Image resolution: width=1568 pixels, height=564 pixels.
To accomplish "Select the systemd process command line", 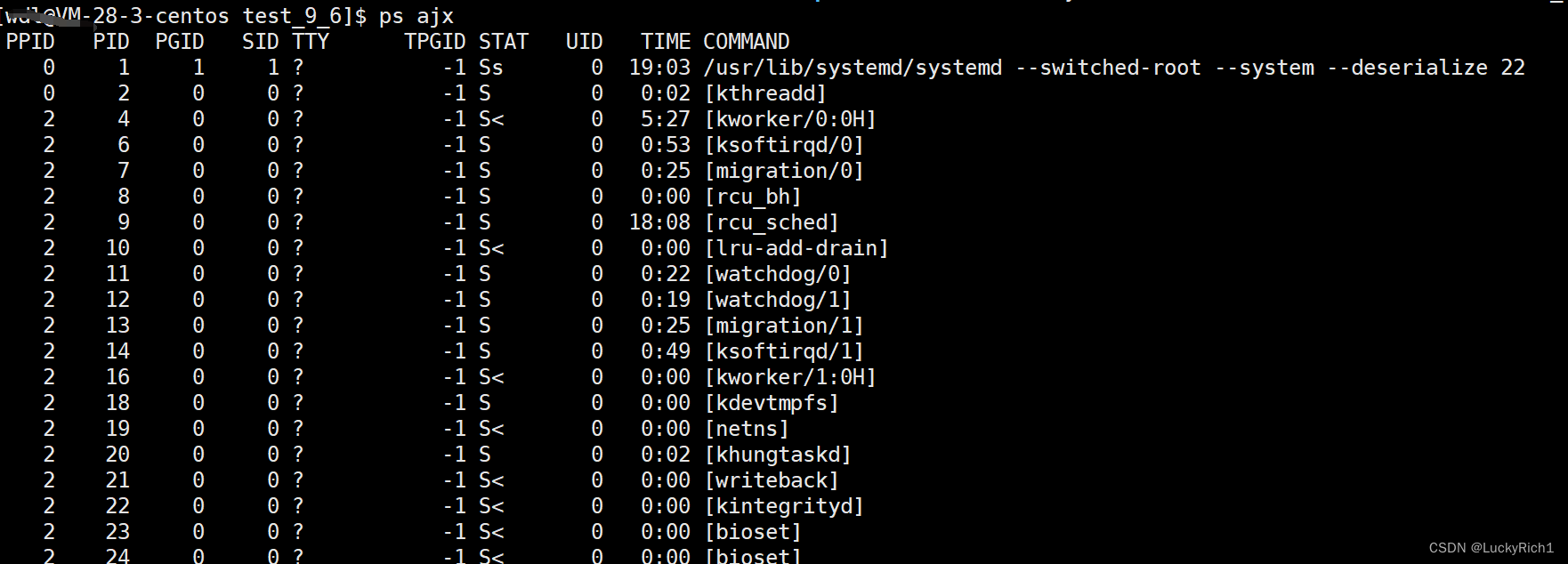I will [x=1113, y=68].
